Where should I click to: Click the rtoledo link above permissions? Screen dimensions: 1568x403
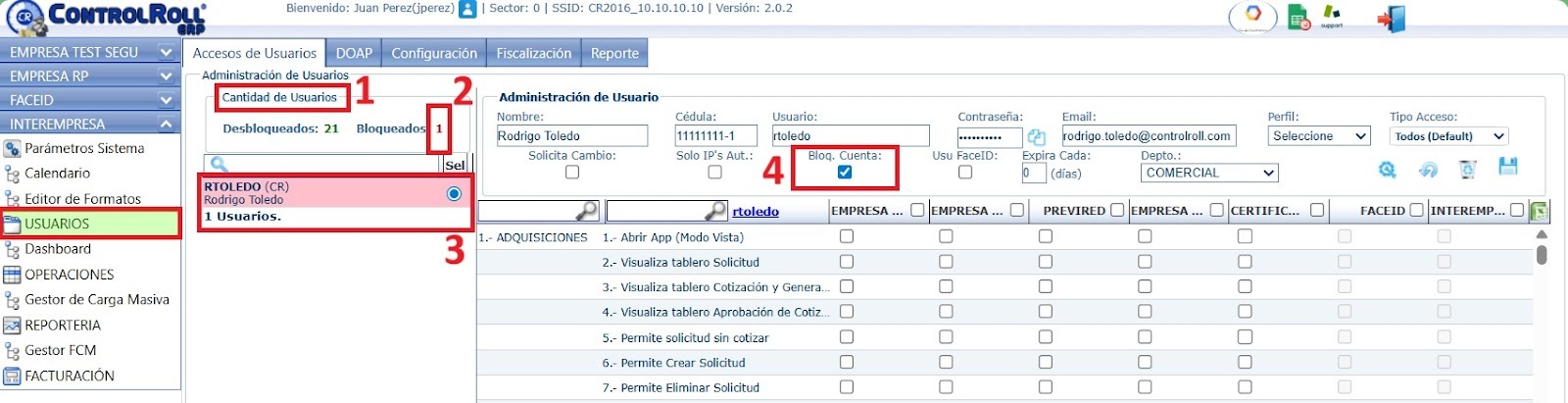pos(756,211)
